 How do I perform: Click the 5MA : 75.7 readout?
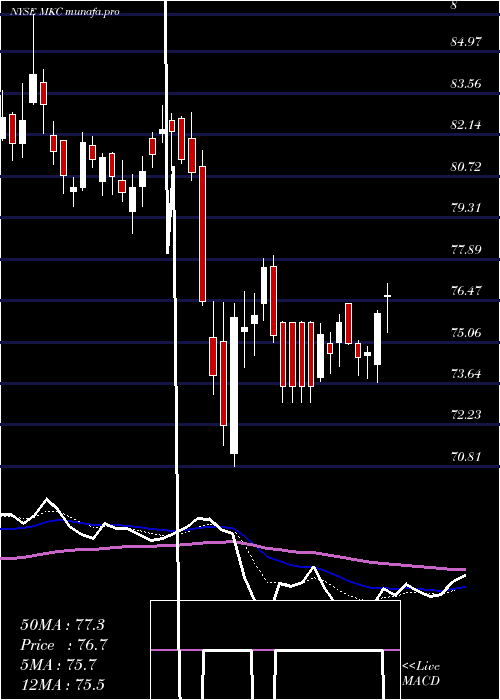58,665
